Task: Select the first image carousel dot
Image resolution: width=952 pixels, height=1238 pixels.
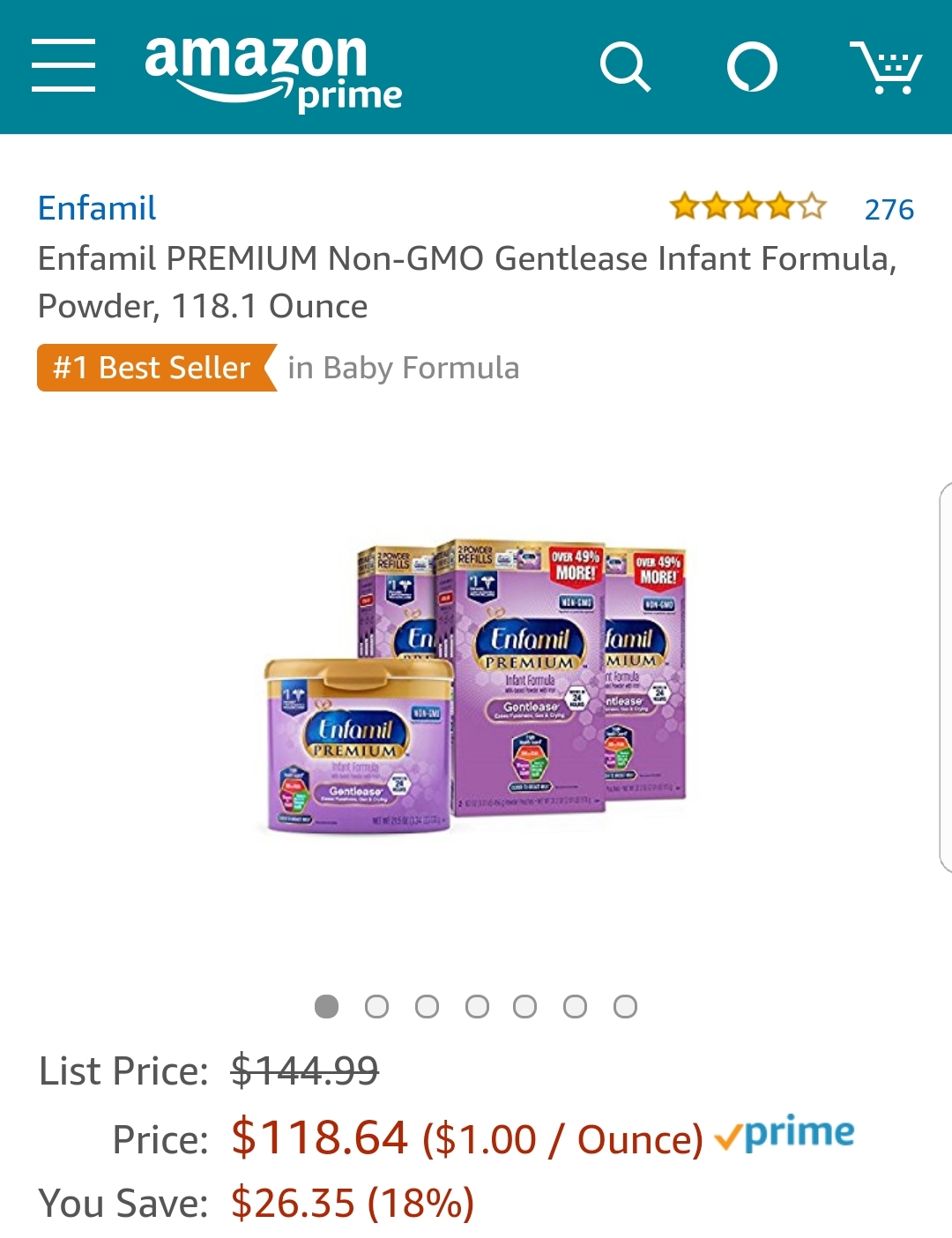Action: (326, 1006)
